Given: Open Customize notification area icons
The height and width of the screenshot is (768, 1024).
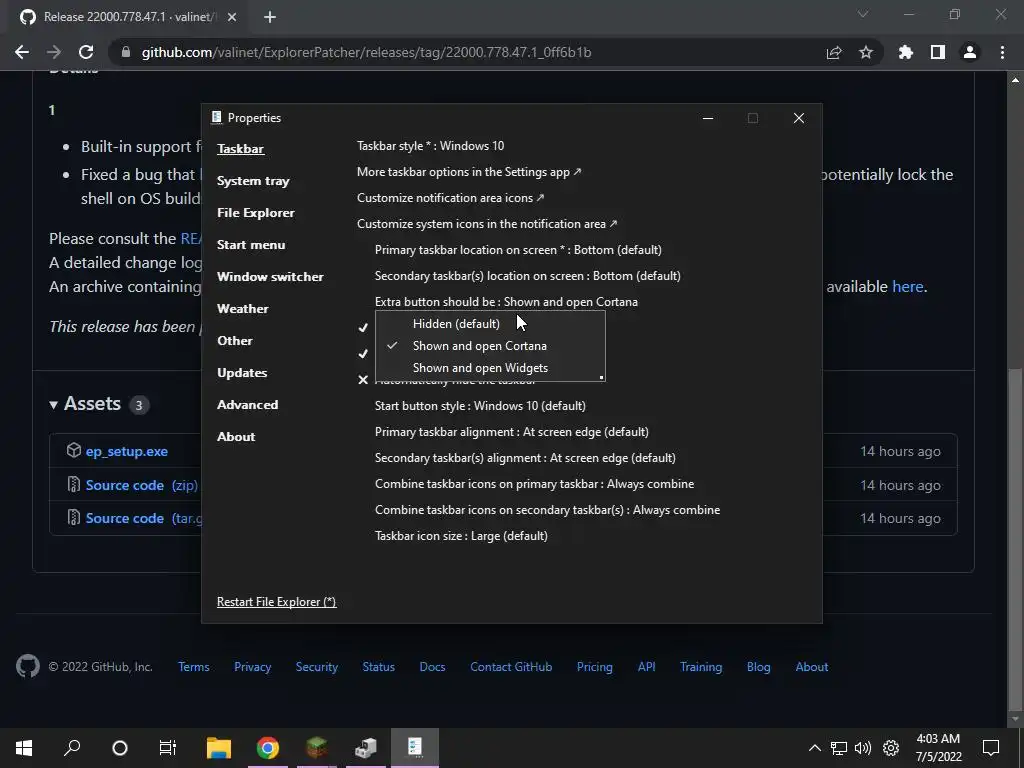Looking at the screenshot, I should (x=451, y=198).
